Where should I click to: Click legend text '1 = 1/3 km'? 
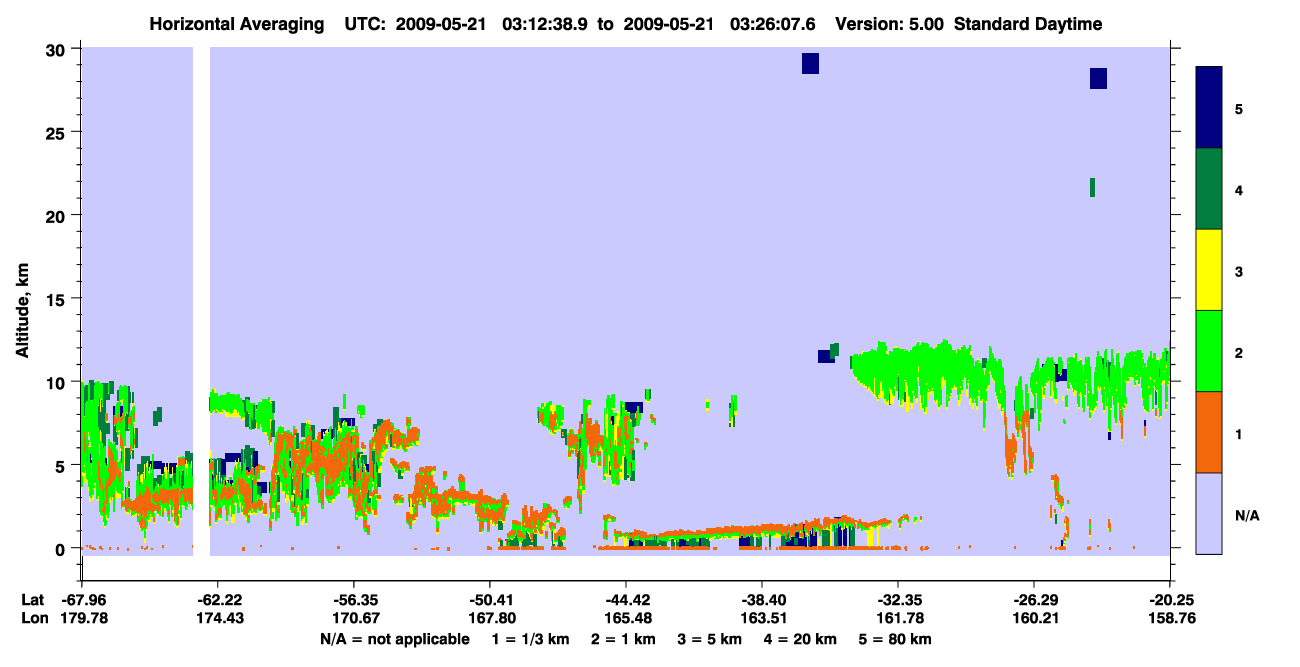click(x=531, y=639)
